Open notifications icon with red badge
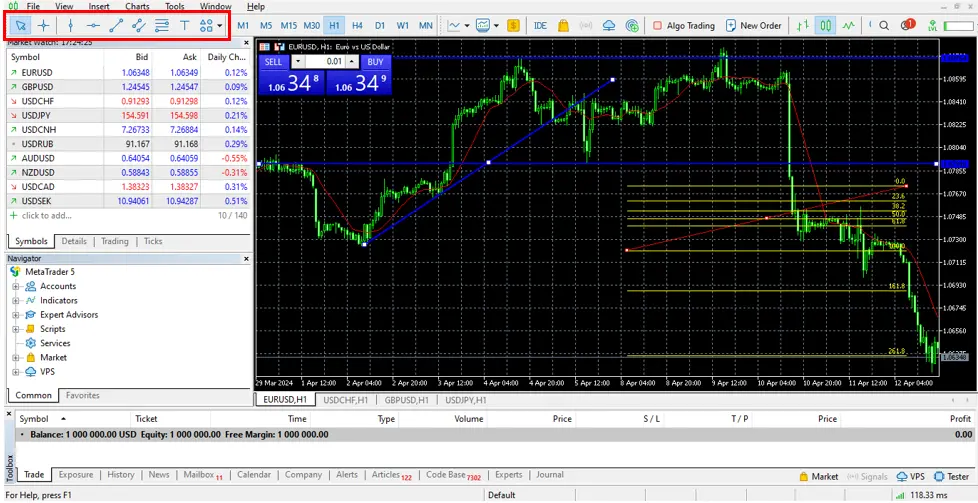 (x=908, y=26)
